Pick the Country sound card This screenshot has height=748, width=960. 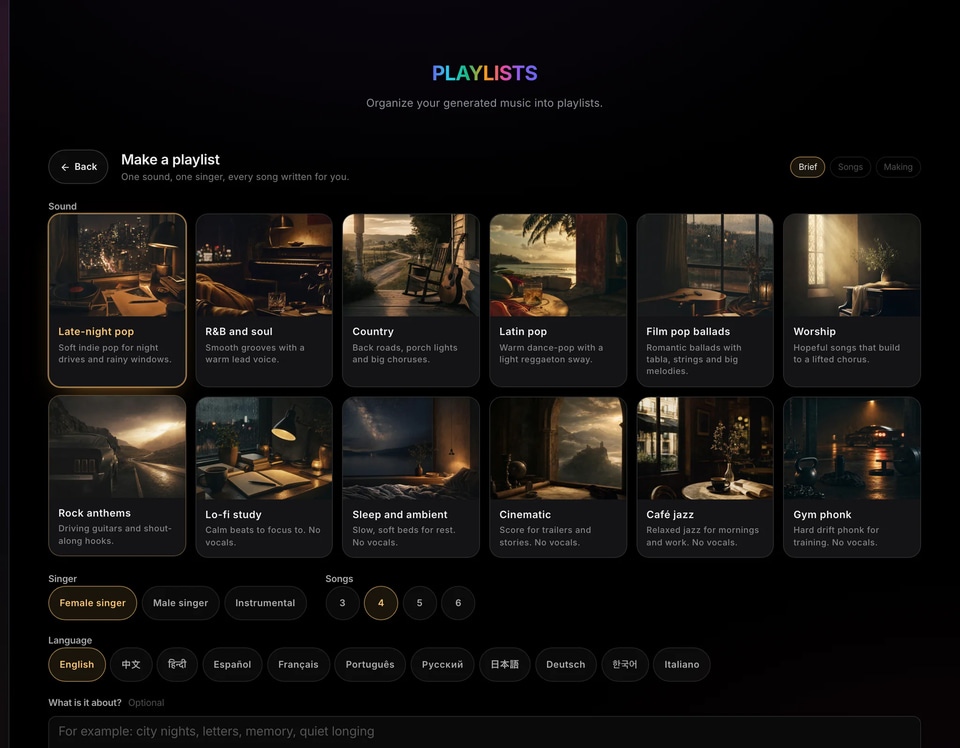(411, 300)
